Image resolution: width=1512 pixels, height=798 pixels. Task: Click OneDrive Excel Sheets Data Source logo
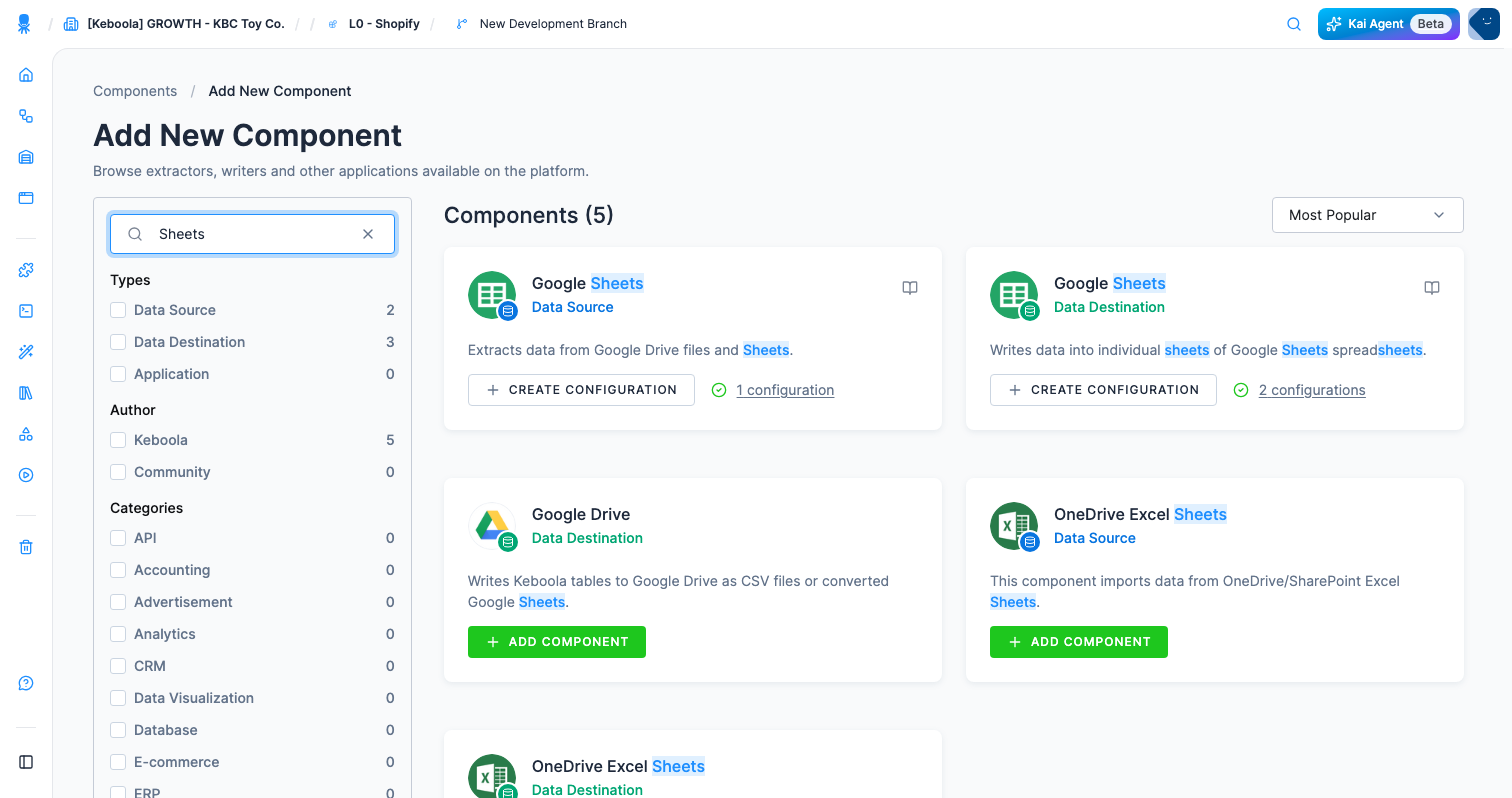pyautogui.click(x=1014, y=527)
